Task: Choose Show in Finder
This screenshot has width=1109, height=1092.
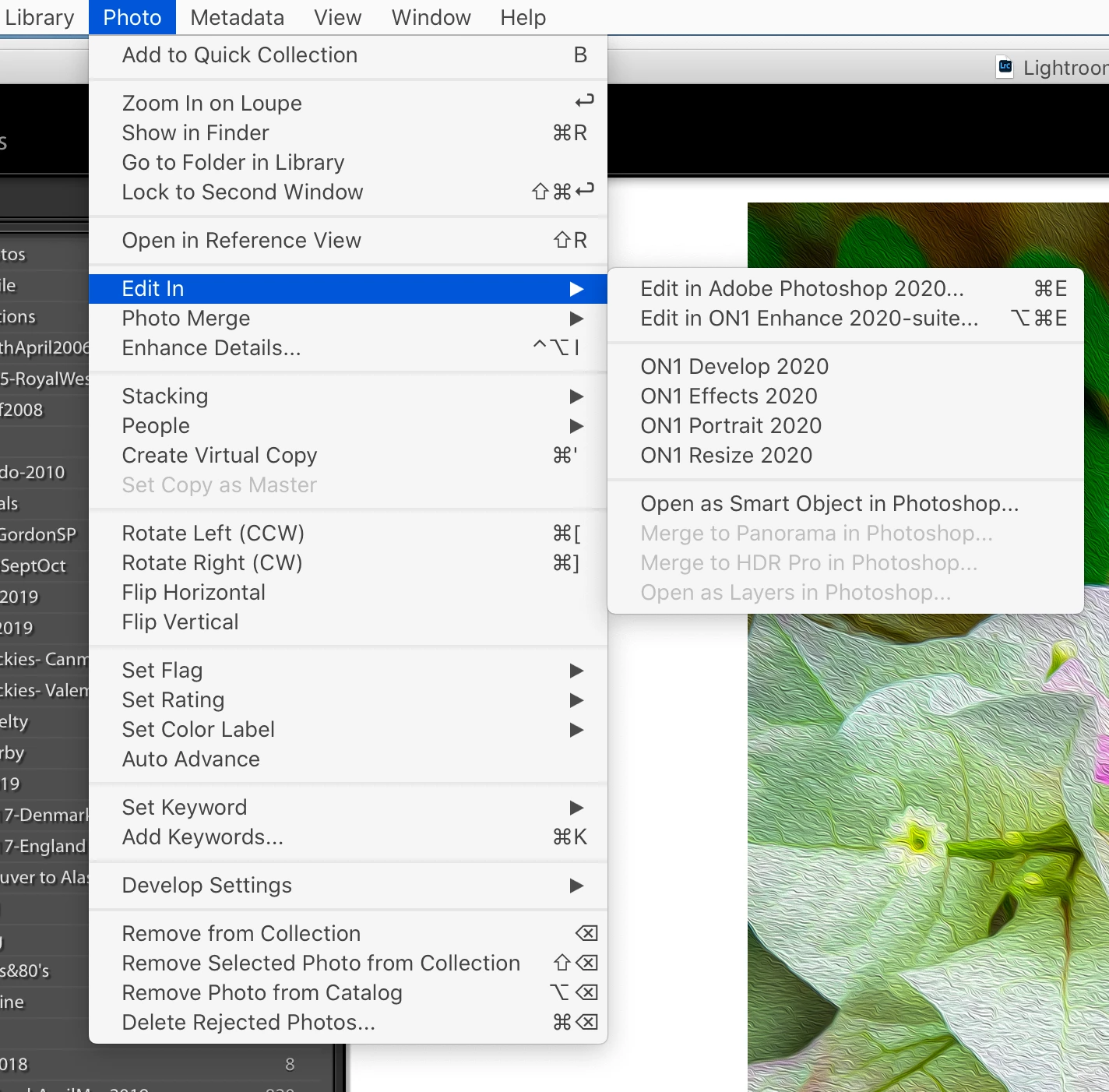Action: coord(348,133)
